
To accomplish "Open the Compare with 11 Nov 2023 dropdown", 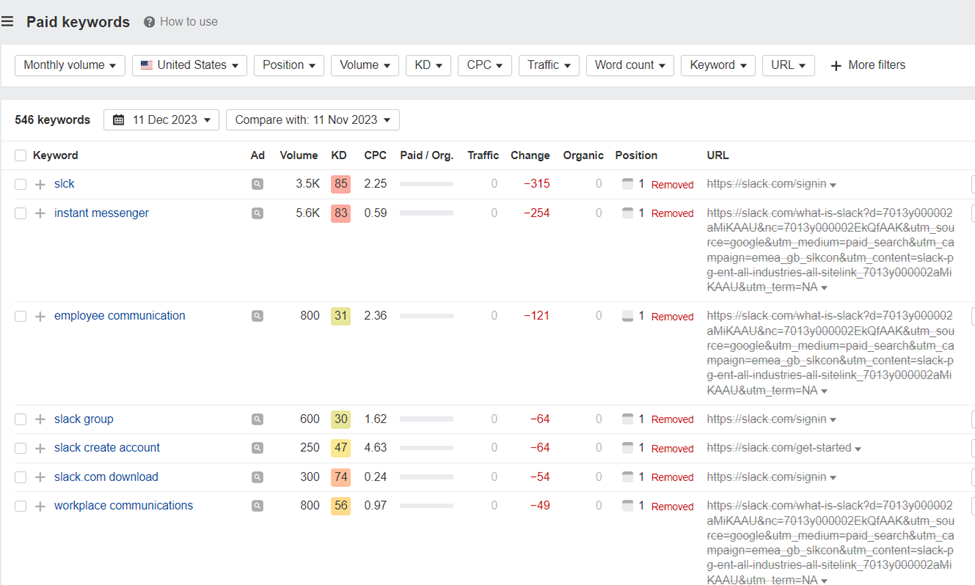I will click(x=313, y=120).
